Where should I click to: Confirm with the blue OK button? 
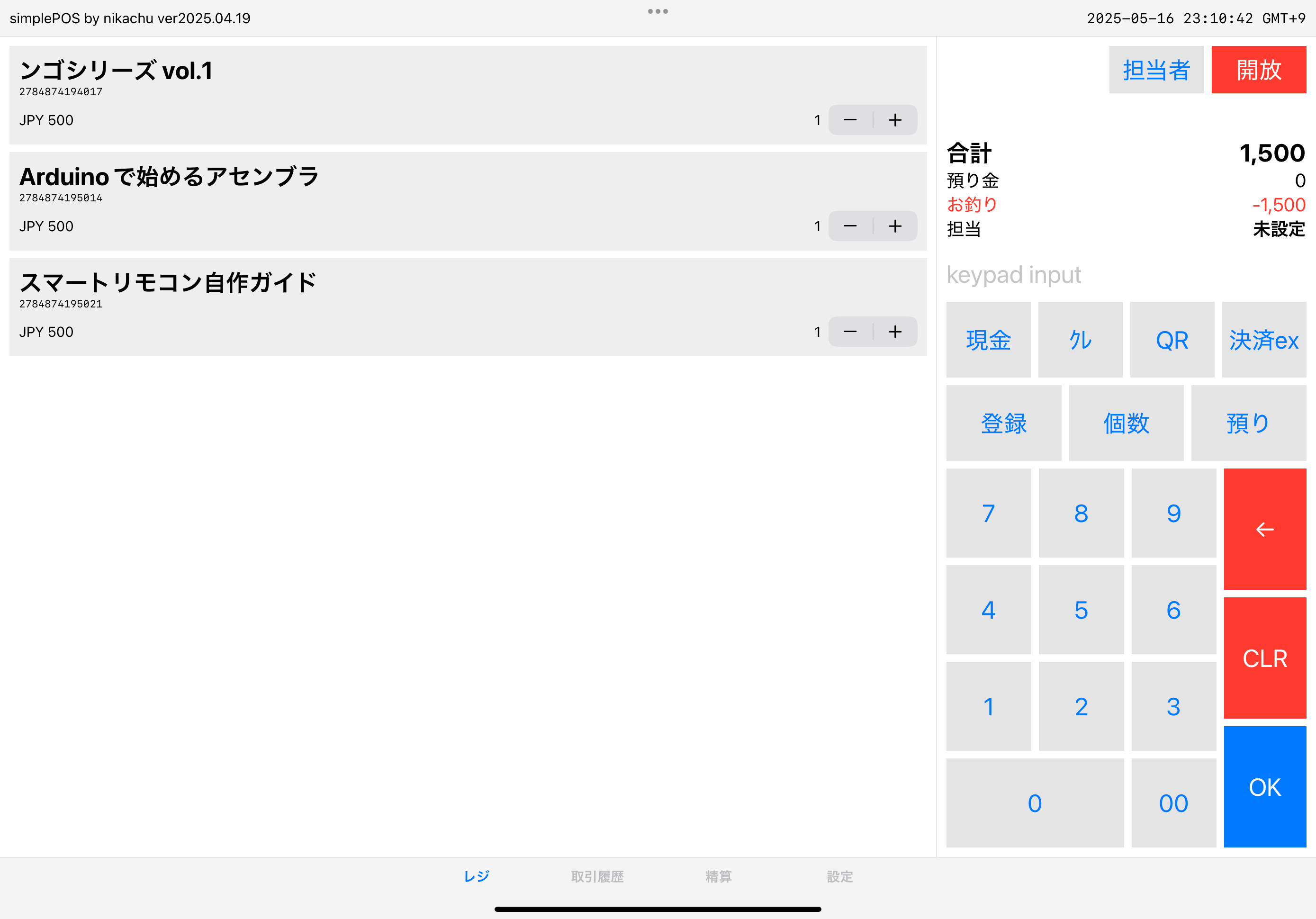(x=1264, y=786)
